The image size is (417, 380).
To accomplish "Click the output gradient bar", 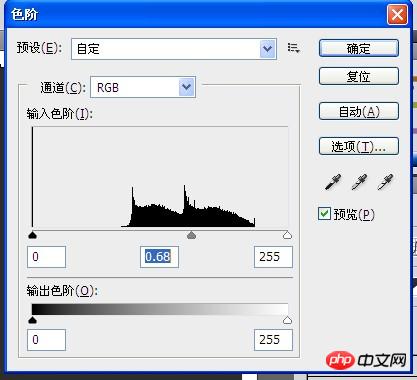I will 160,309.
